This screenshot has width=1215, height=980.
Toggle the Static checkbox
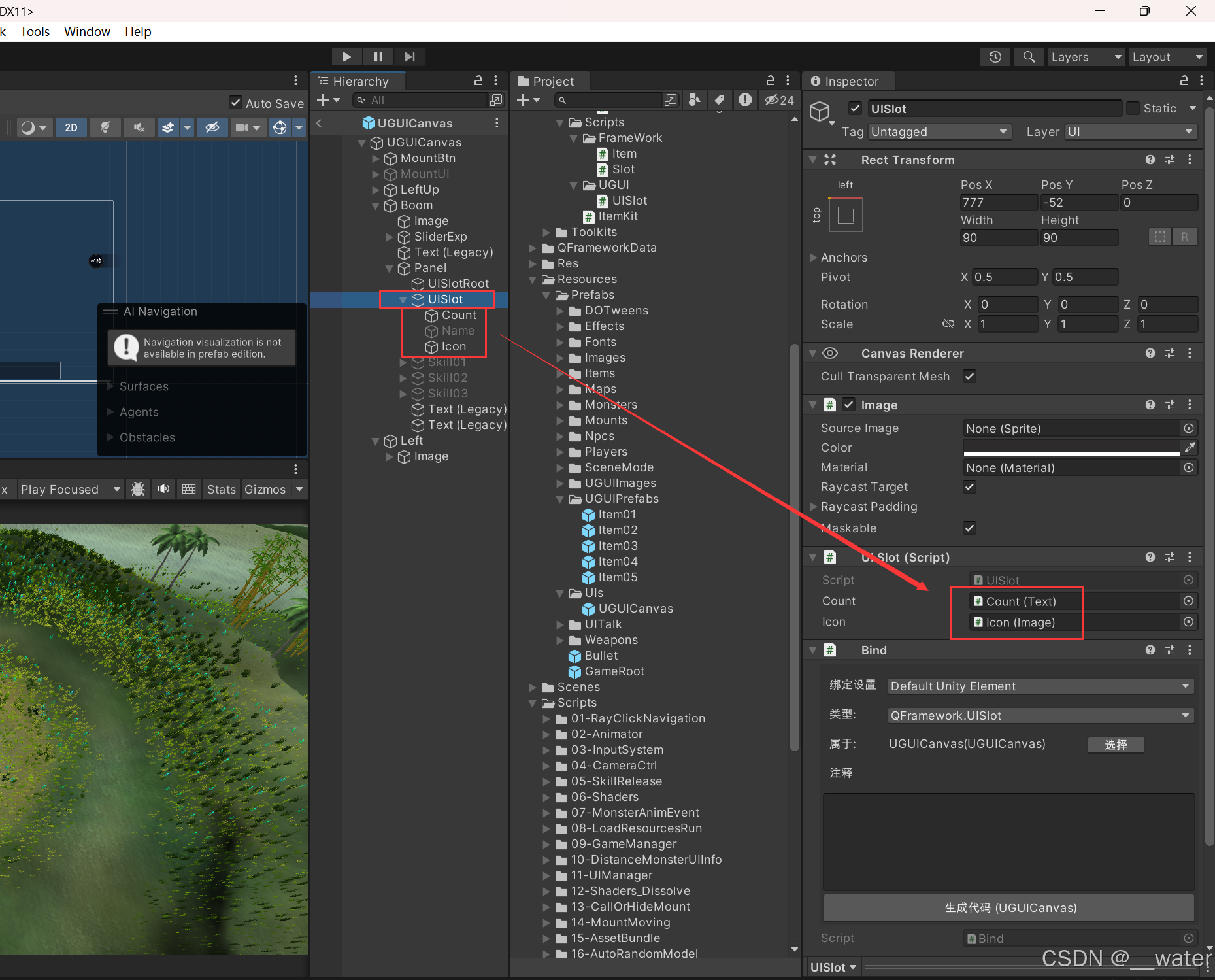(1133, 108)
